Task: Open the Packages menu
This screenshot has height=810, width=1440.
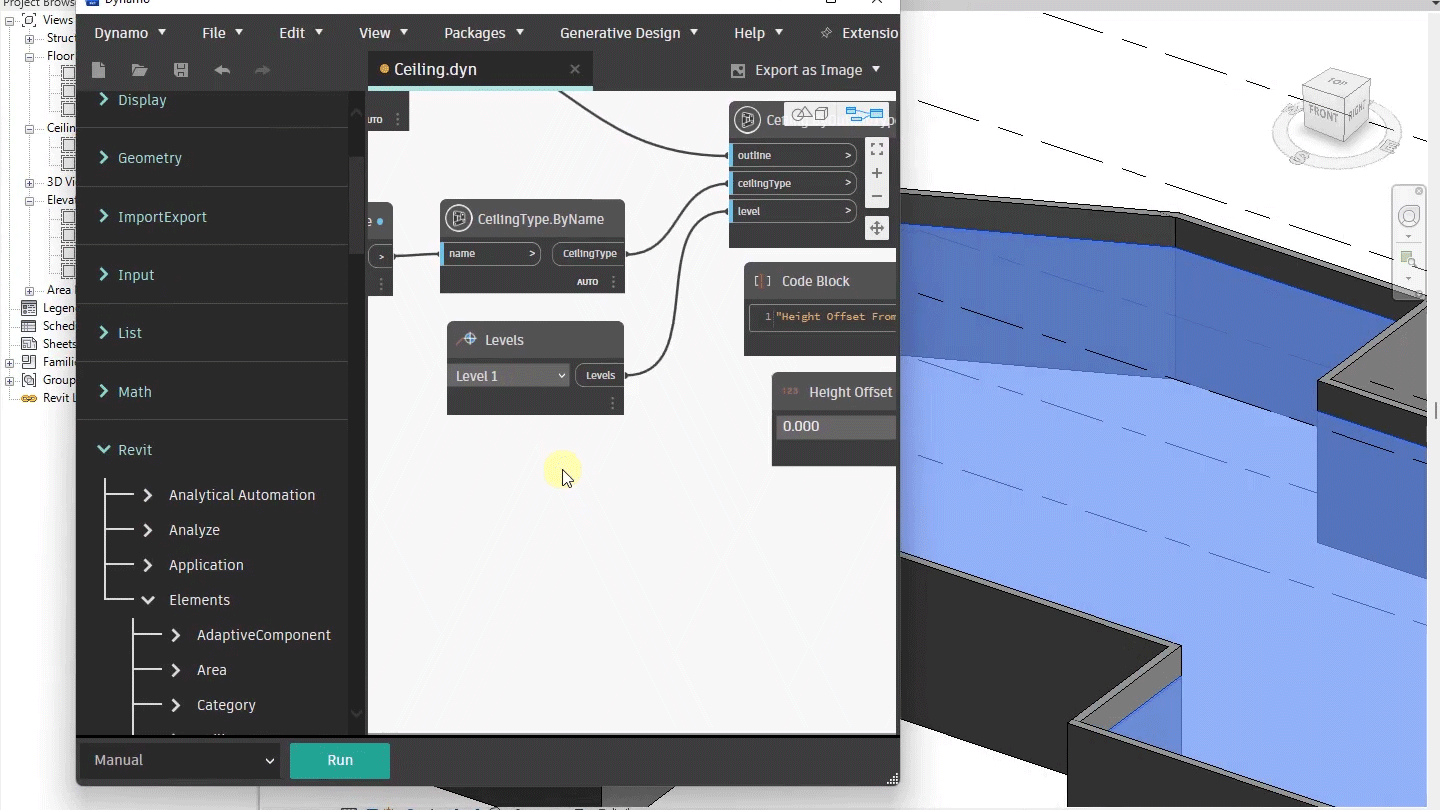Action: [x=484, y=33]
